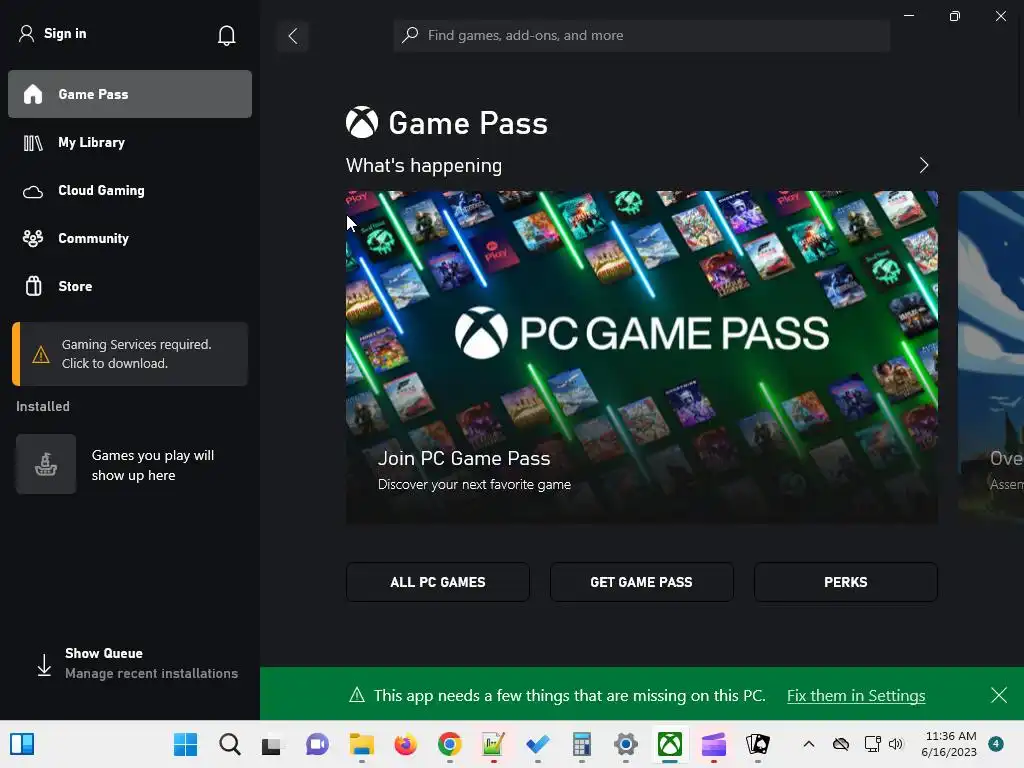The width and height of the screenshot is (1024, 768).
Task: Go back with the back arrow
Action: (293, 36)
